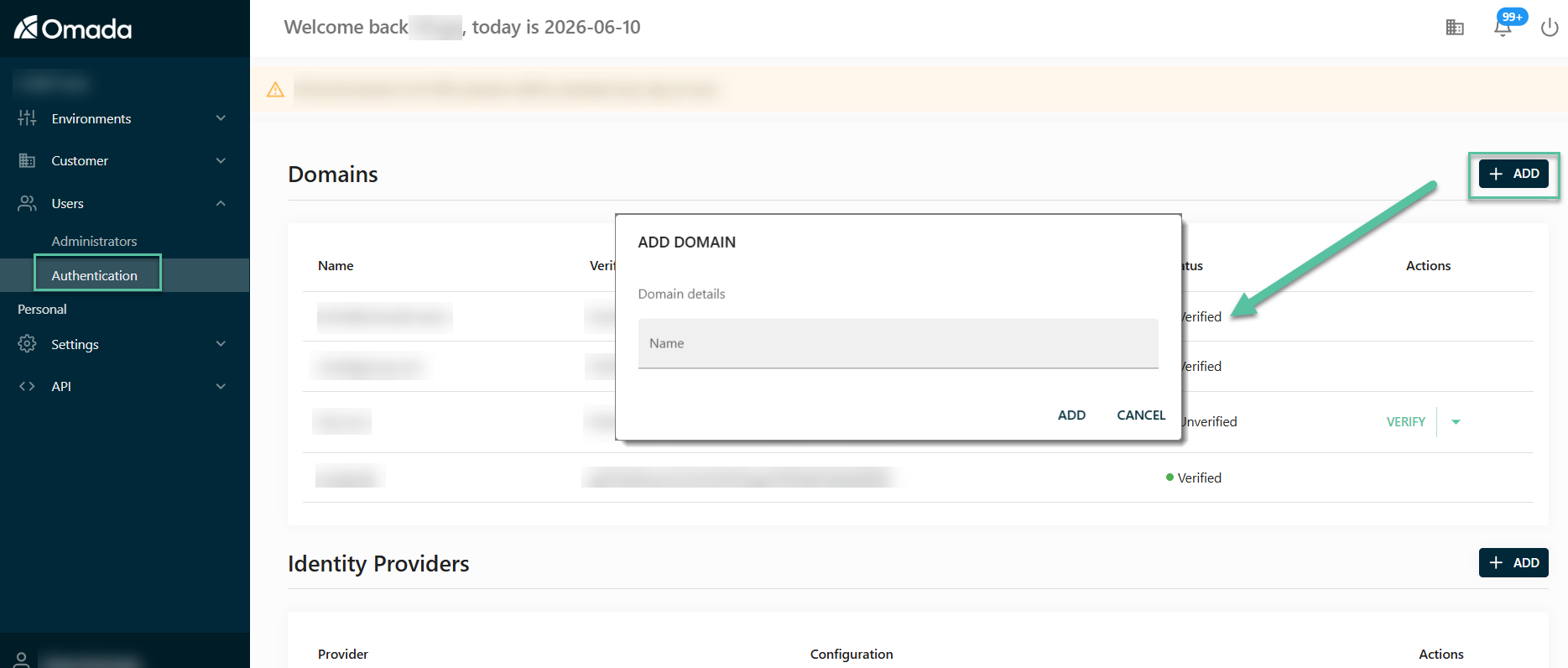The width and height of the screenshot is (1568, 668).
Task: Expand the API menu chevron
Action: (221, 386)
